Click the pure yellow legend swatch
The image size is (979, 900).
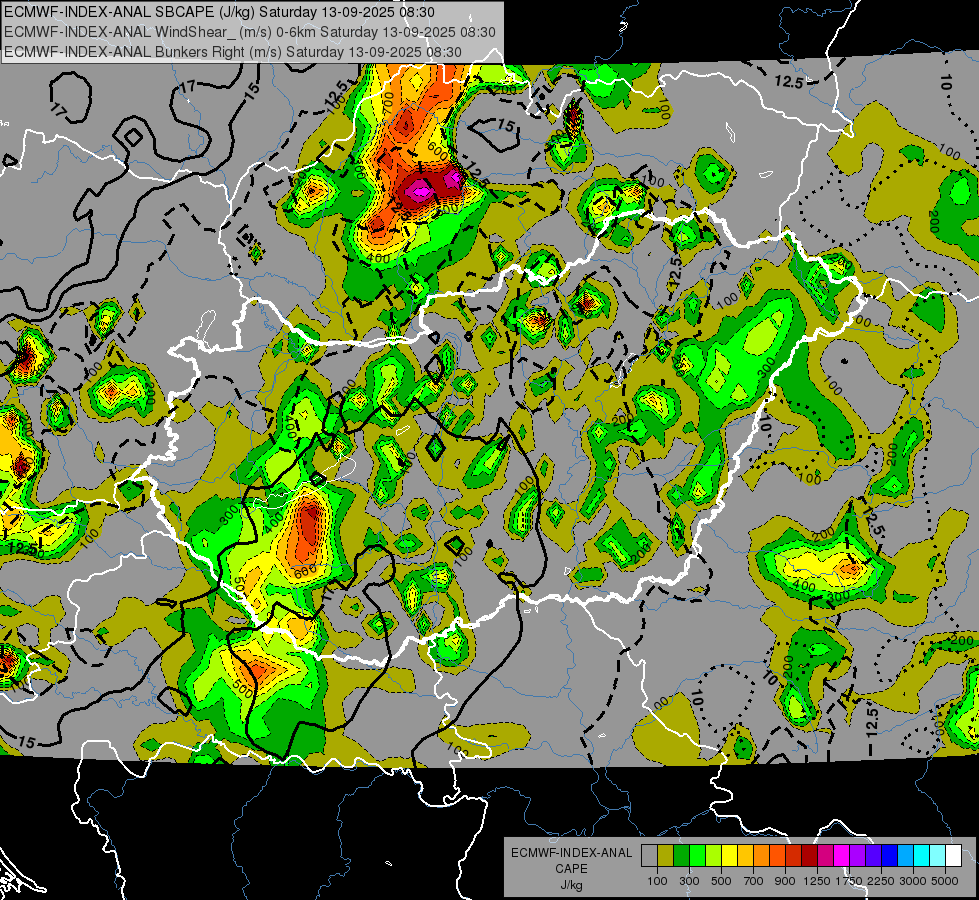coord(729,856)
